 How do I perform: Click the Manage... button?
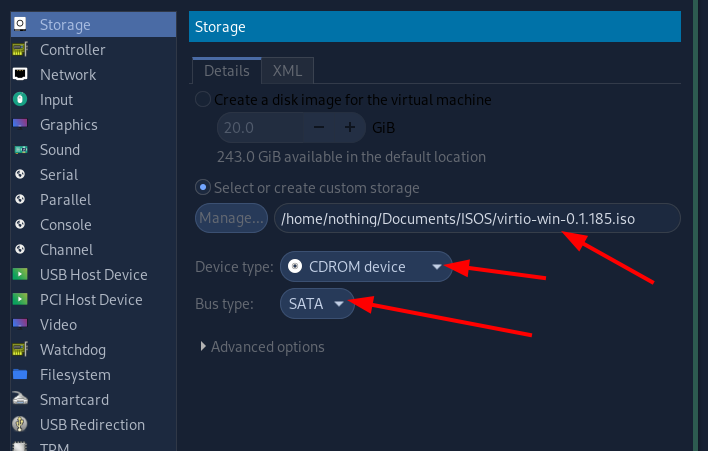(231, 218)
